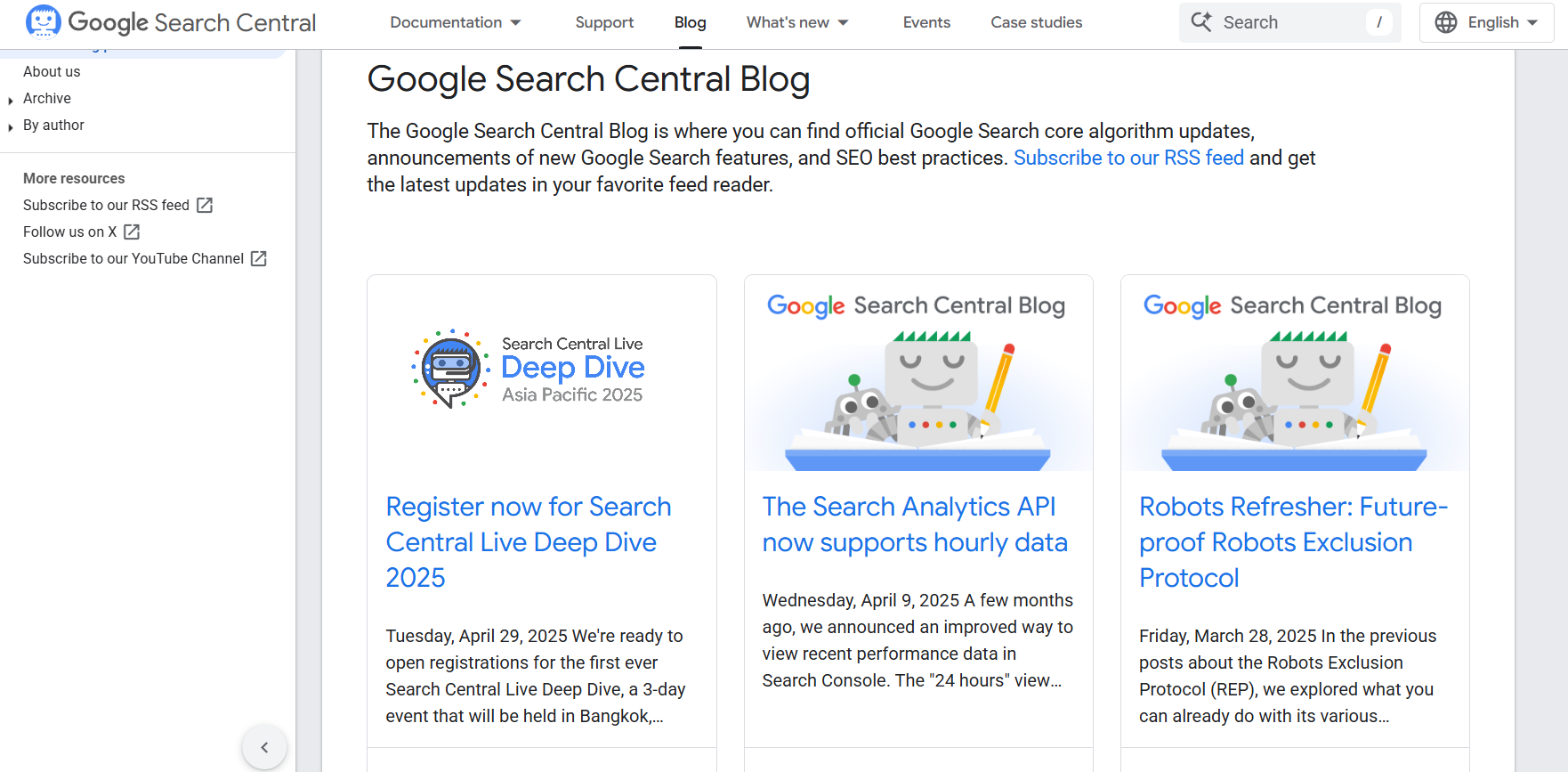Open the English language selector

point(1486,22)
